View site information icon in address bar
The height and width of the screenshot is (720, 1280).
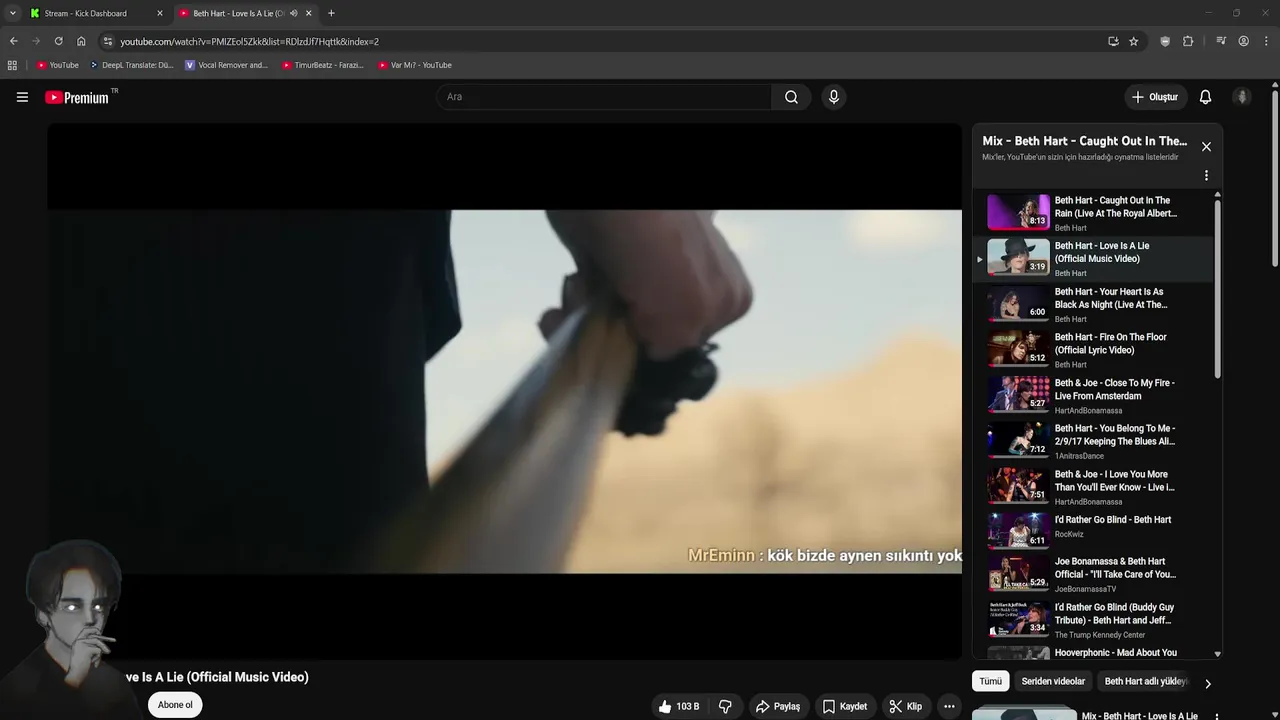pos(108,41)
